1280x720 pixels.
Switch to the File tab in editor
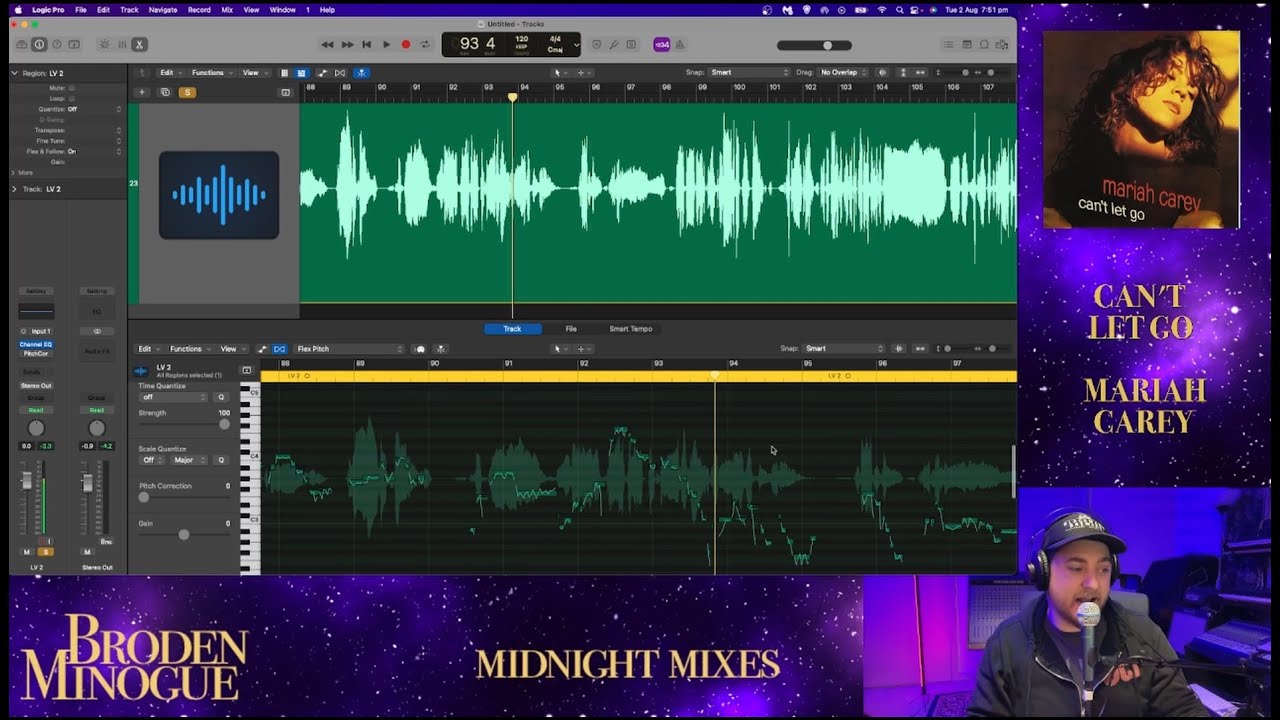[x=571, y=329]
